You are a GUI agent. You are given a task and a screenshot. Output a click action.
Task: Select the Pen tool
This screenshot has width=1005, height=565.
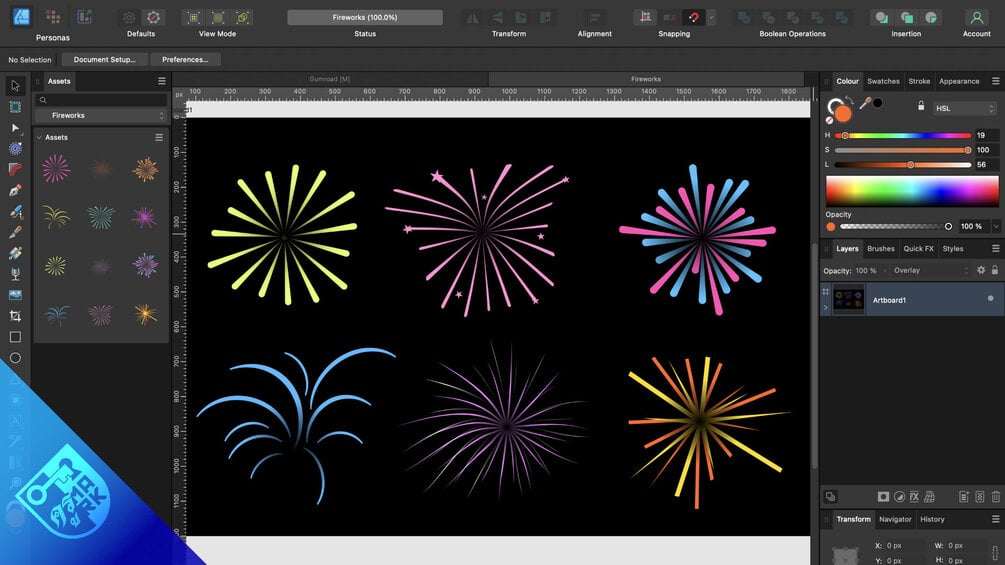point(15,190)
